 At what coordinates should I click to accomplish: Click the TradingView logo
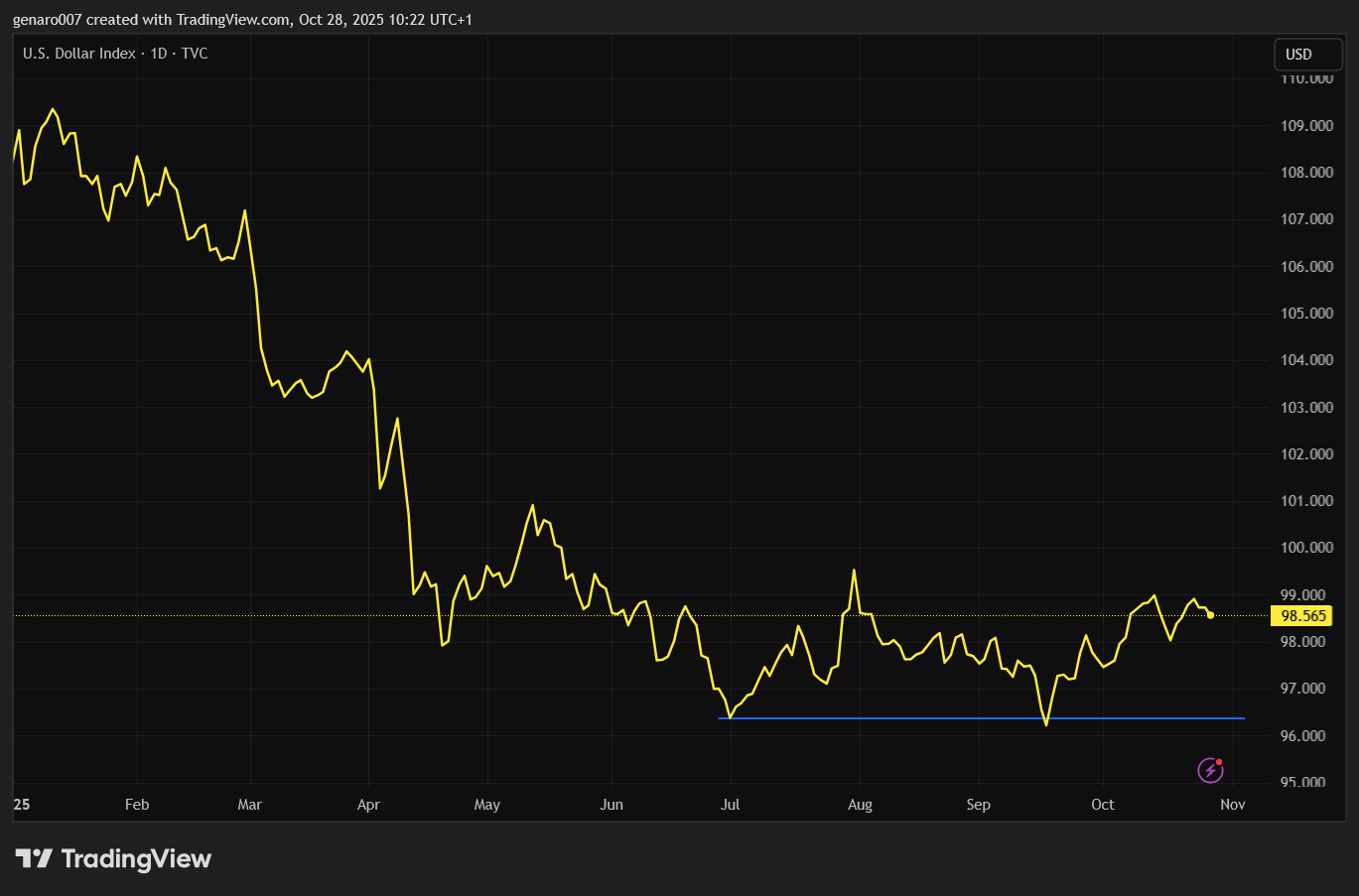coord(113,858)
